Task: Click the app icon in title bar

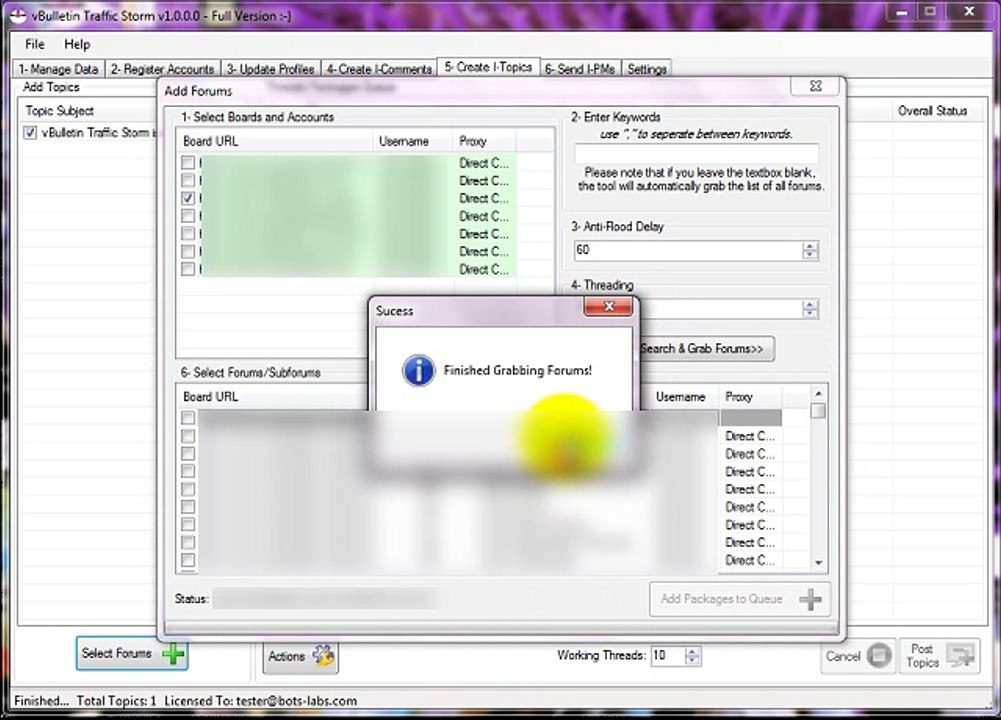Action: click(x=18, y=15)
